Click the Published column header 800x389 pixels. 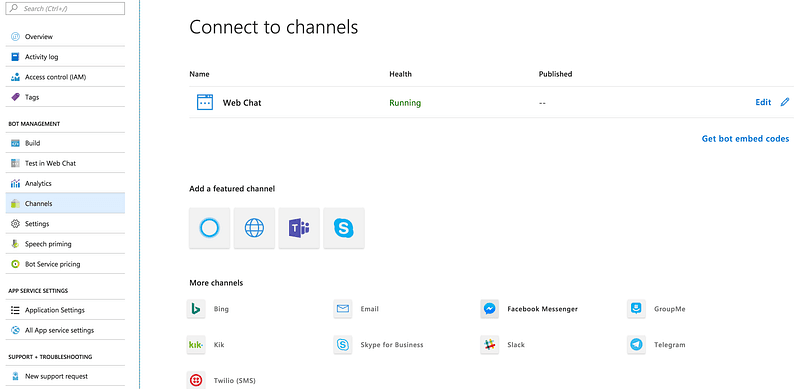pyautogui.click(x=555, y=74)
